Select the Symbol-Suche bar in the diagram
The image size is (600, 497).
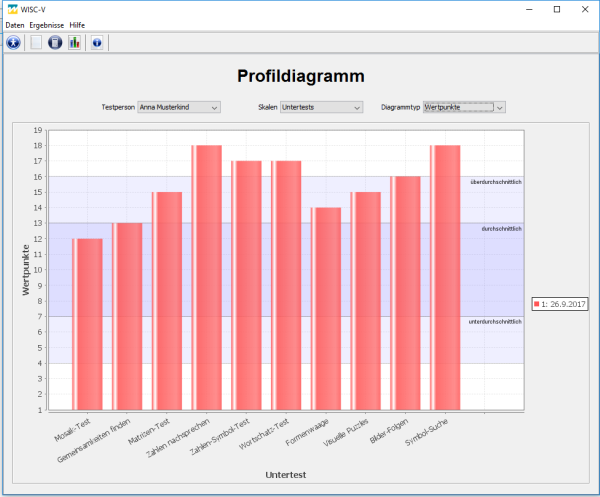tap(445, 278)
